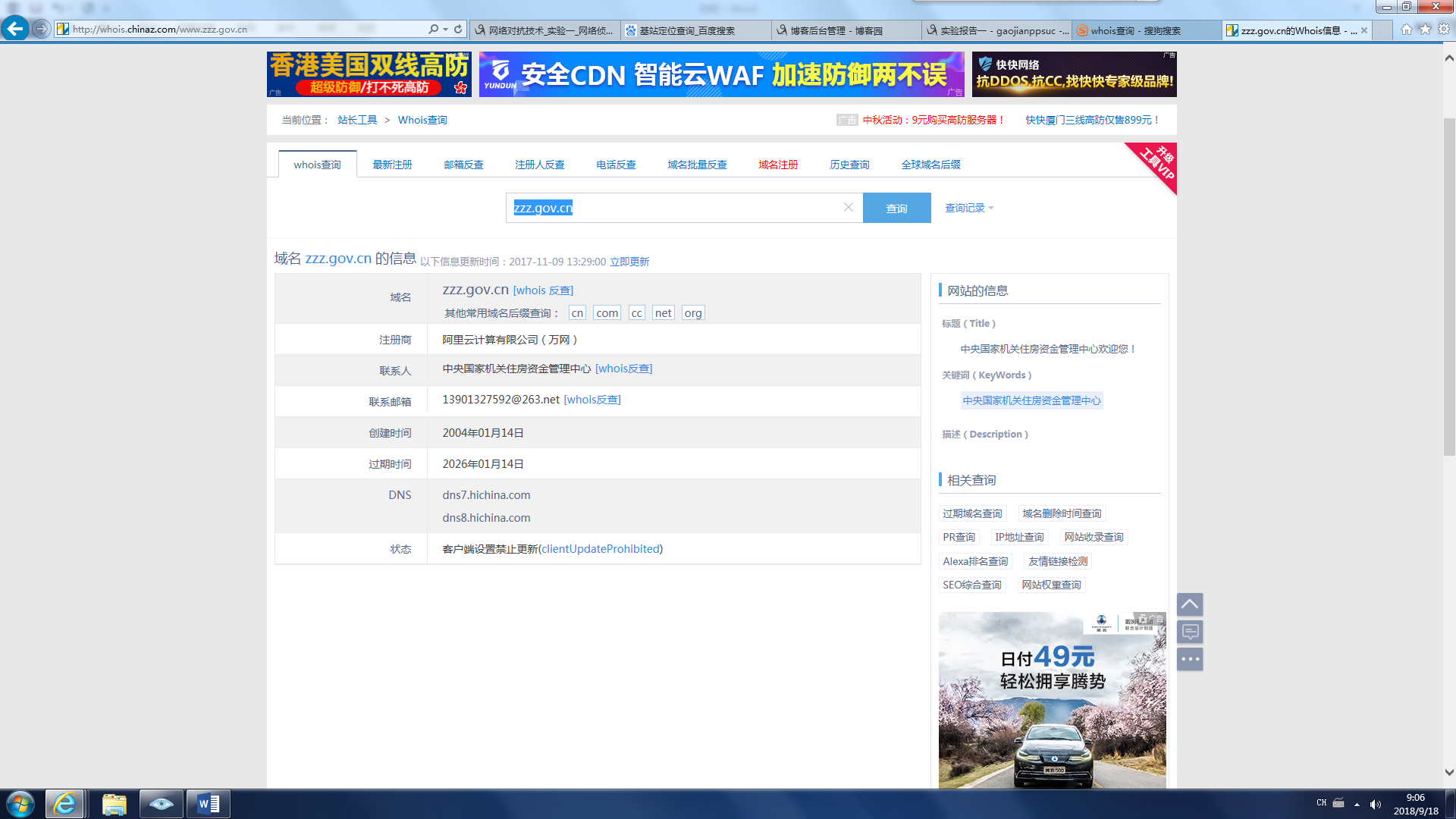1456x819 pixels.
Task: Click the 升级工具VIP corner ribbon
Action: click(x=1157, y=162)
